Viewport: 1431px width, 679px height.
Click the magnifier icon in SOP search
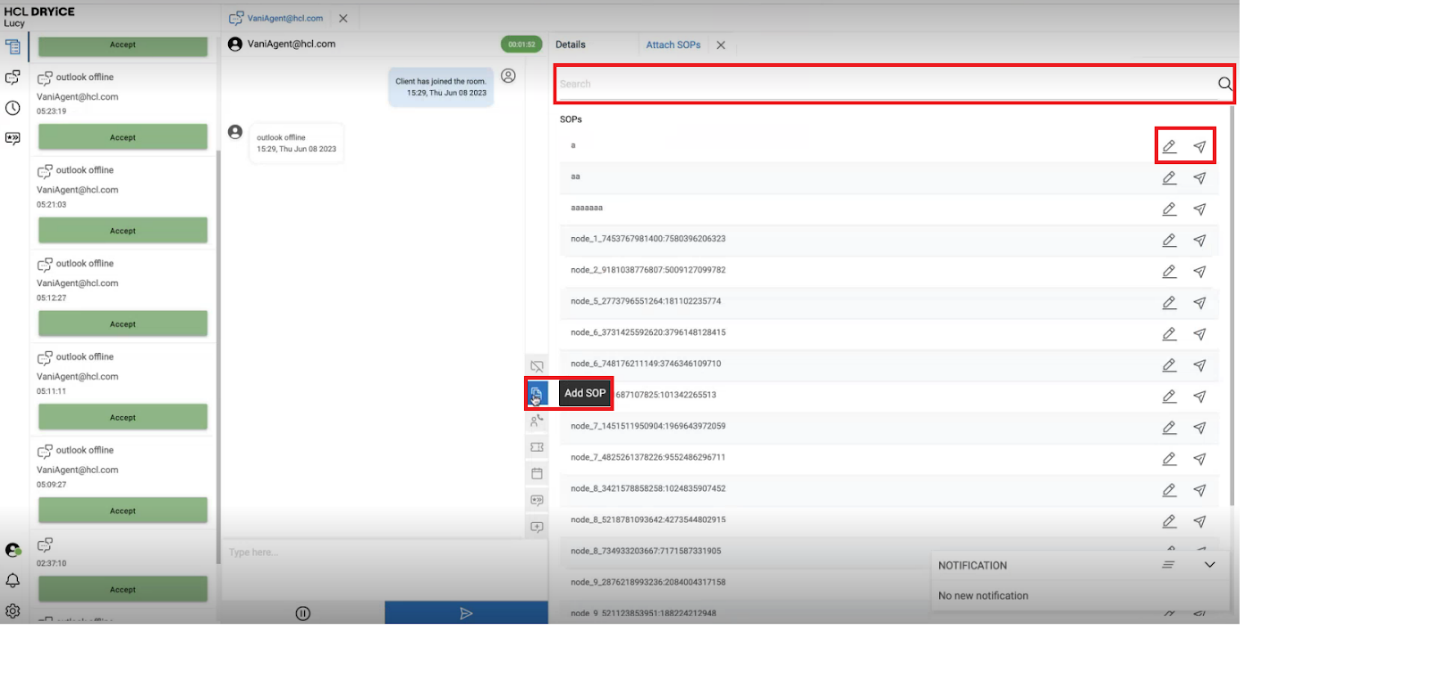(1224, 84)
